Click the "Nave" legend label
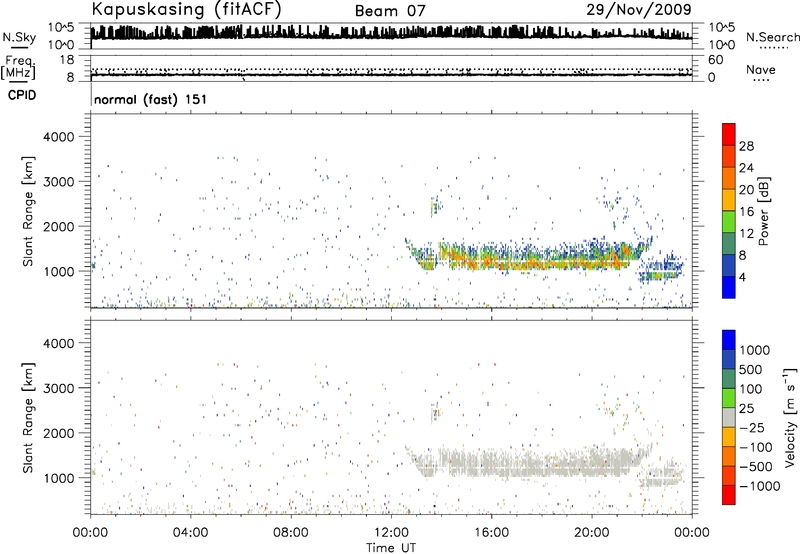 point(761,69)
